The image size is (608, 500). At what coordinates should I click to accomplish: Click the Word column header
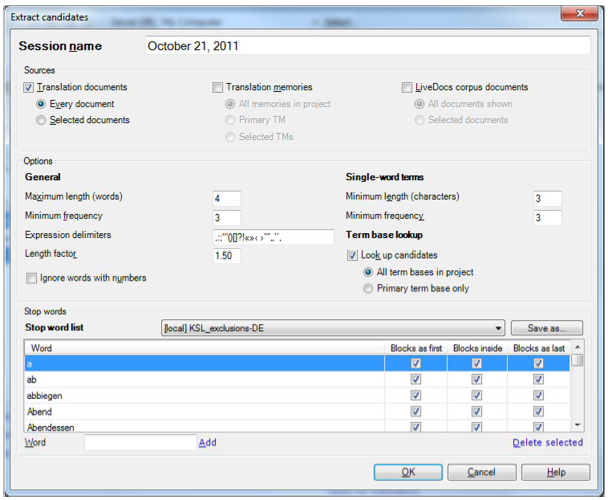[x=204, y=348]
